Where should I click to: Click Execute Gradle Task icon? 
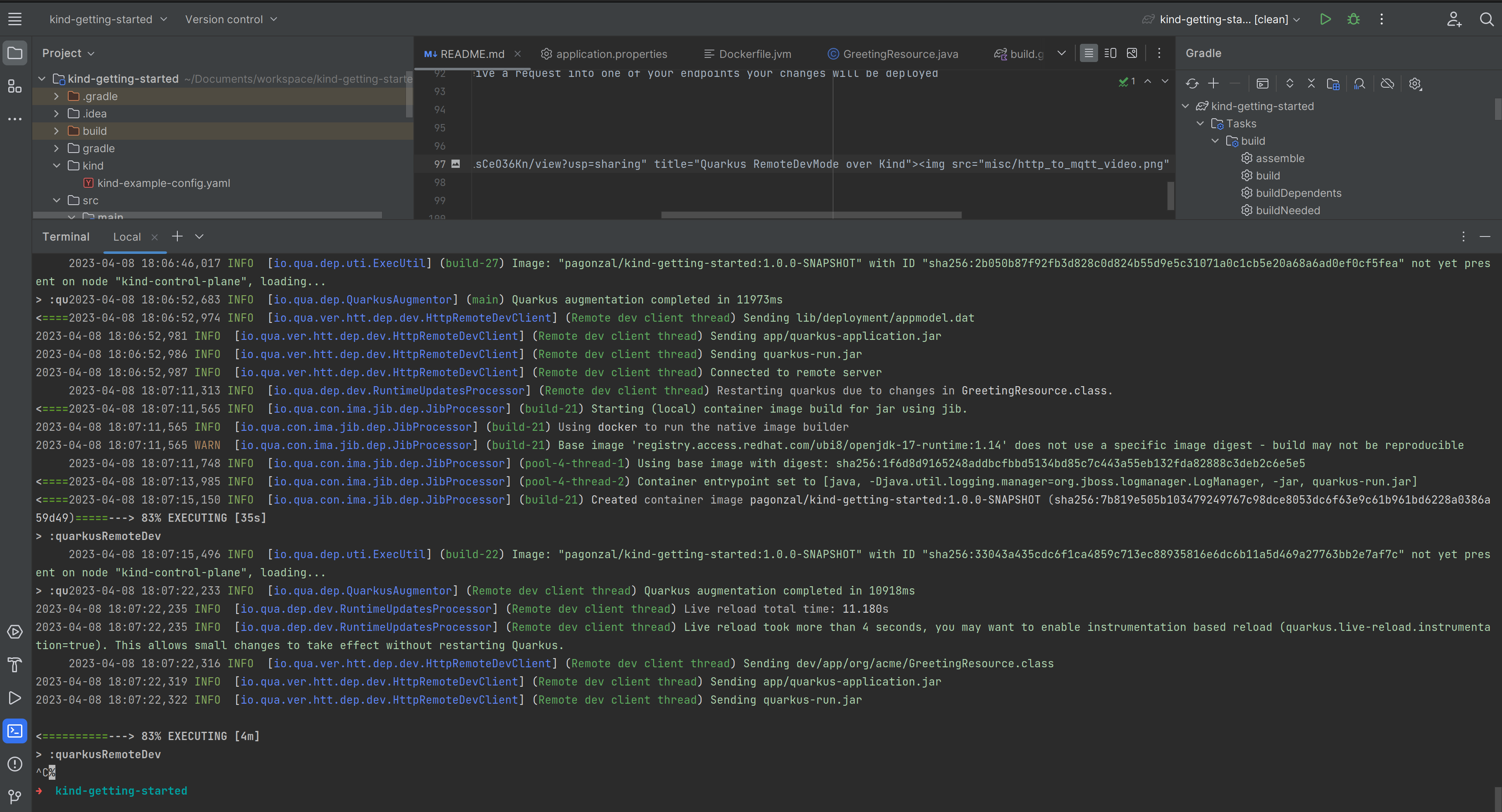click(x=1262, y=84)
